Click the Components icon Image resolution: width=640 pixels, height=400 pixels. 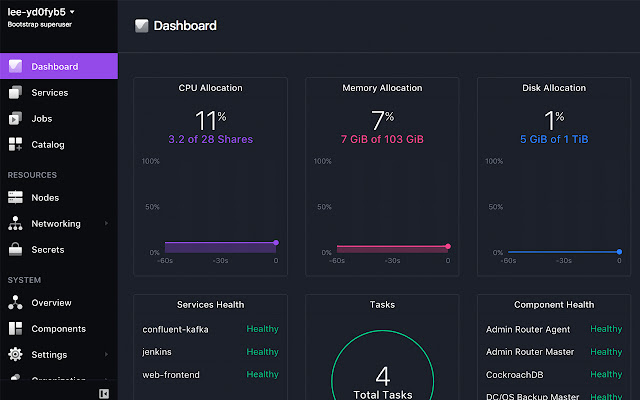coord(15,329)
